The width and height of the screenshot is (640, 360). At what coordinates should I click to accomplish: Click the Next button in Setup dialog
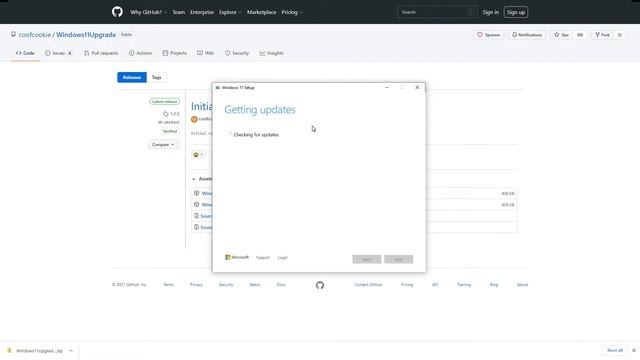coord(398,259)
